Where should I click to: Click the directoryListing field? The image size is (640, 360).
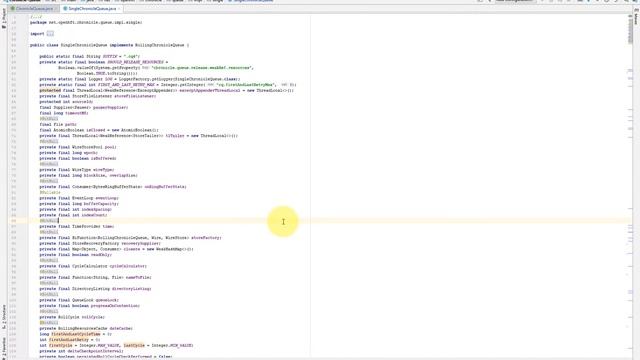(131, 289)
